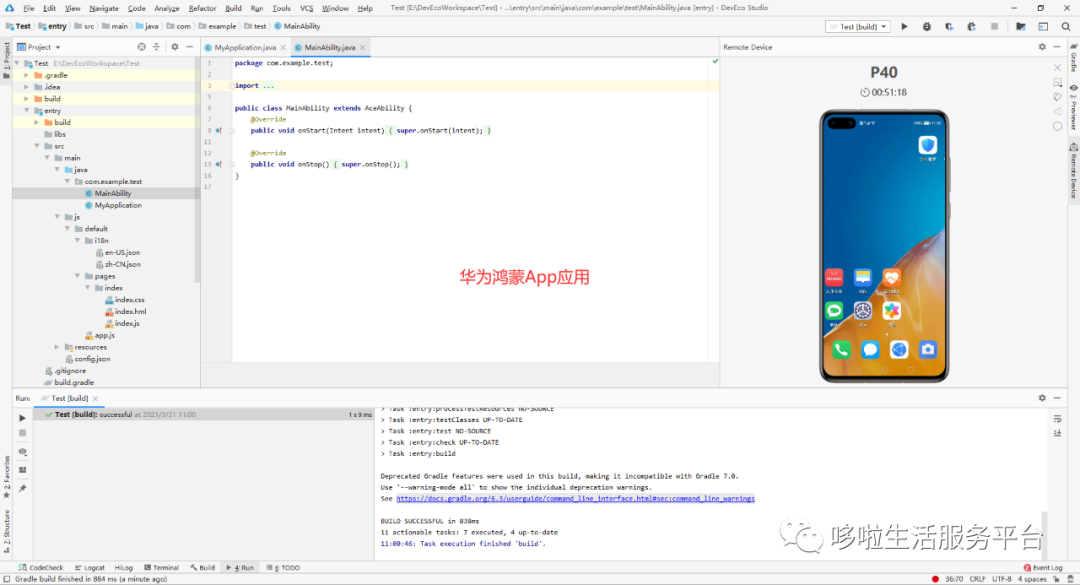This screenshot has width=1080, height=585.
Task: Select index.hml file in tree
Action: (130, 311)
